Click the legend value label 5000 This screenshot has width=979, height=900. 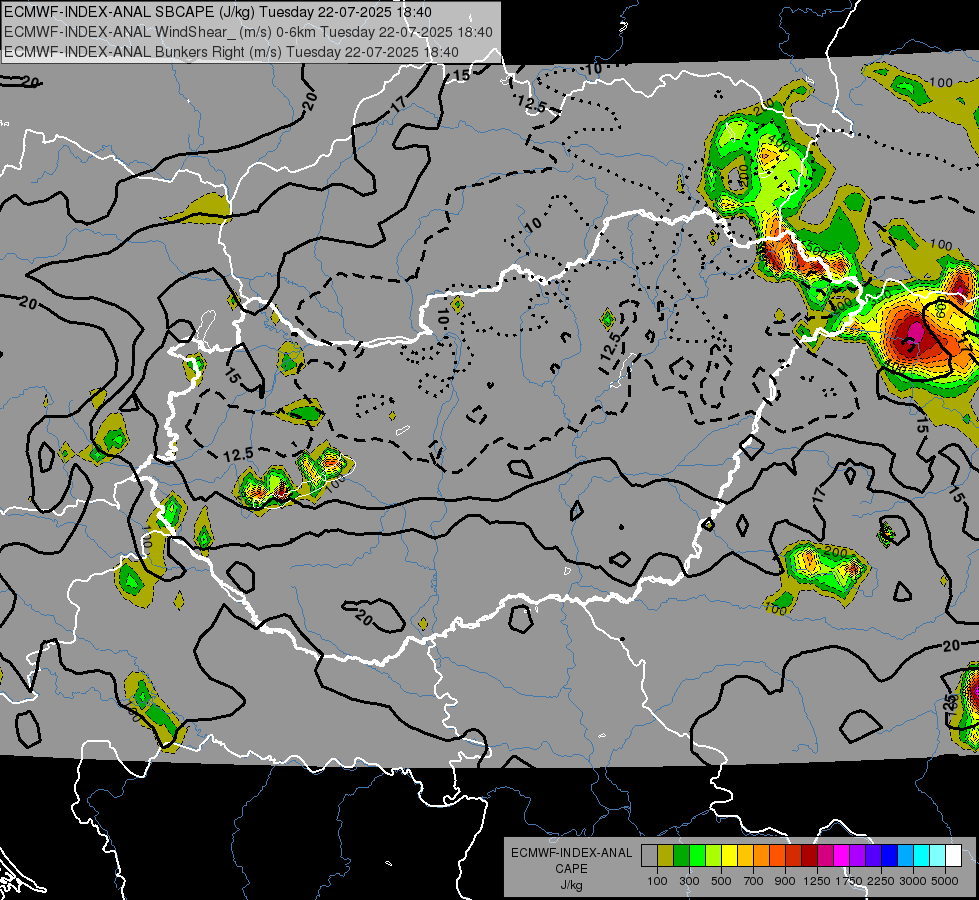click(x=945, y=881)
